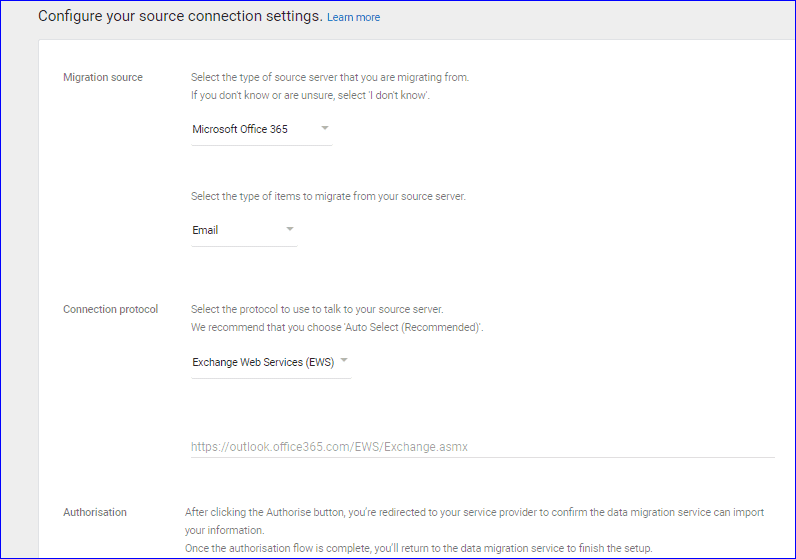Click the 'Select the type of source server' text
Image resolution: width=796 pixels, height=559 pixels.
tap(330, 77)
